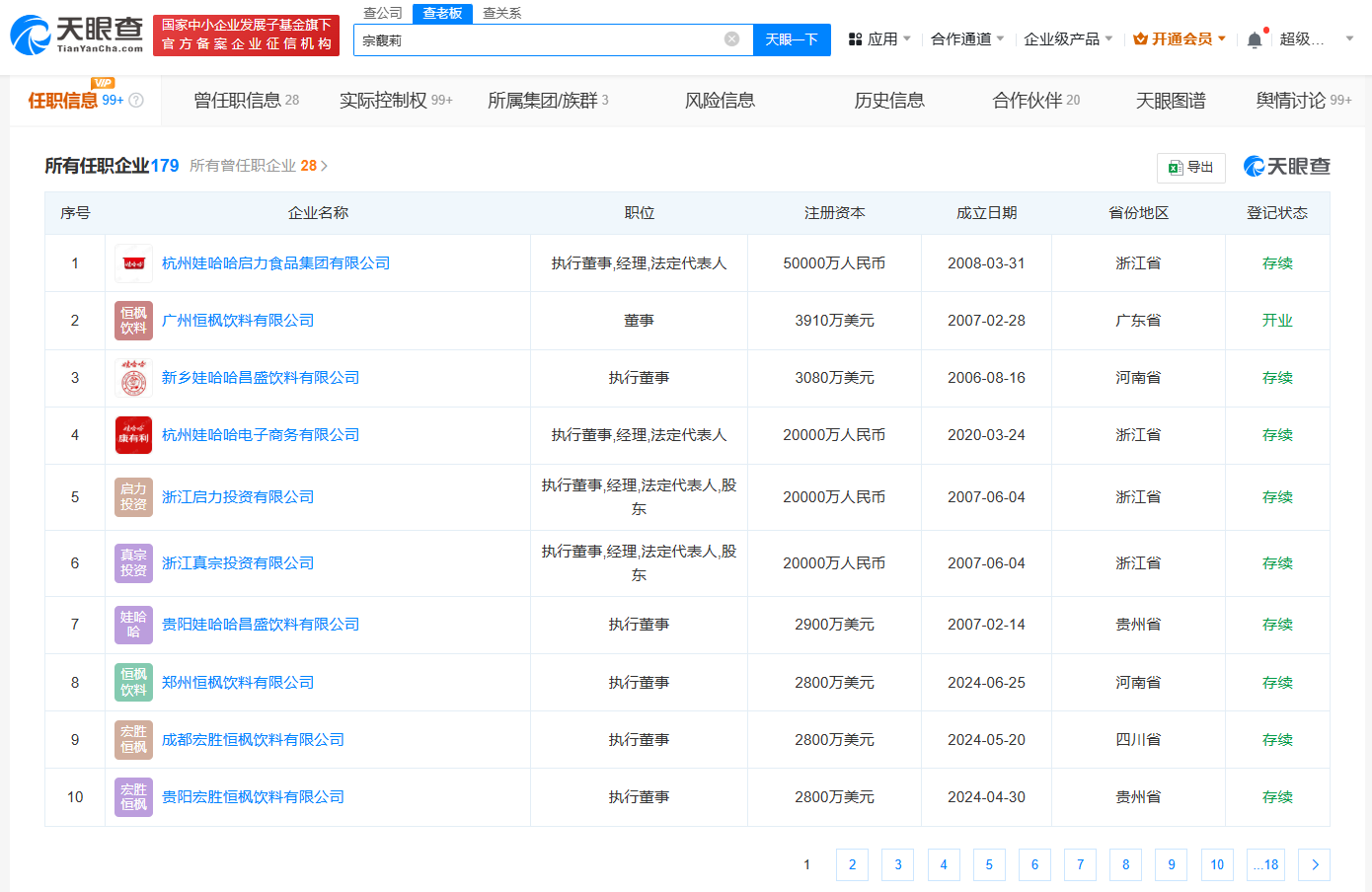Viewport: 1372px width, 892px height.
Task: Click the Excel icon on the 导出 button
Action: (1174, 167)
